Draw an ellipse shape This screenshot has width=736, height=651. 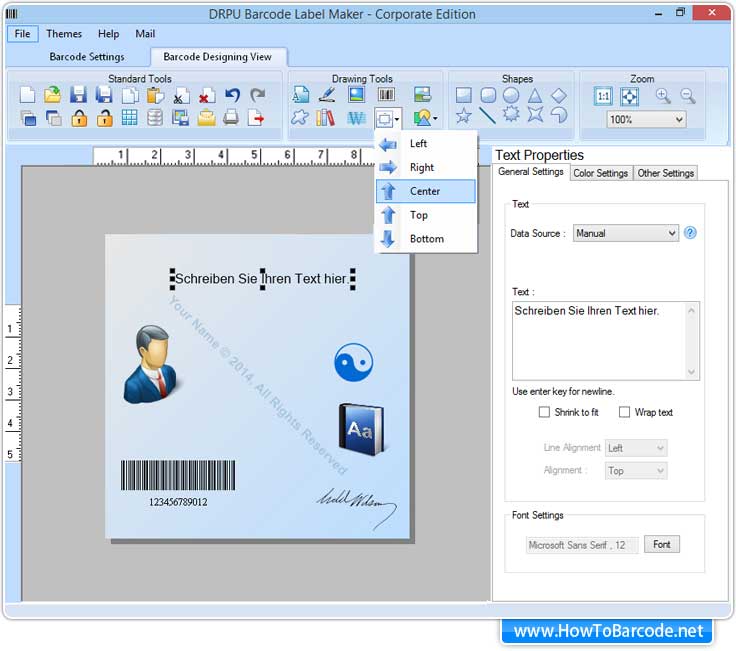coord(511,95)
